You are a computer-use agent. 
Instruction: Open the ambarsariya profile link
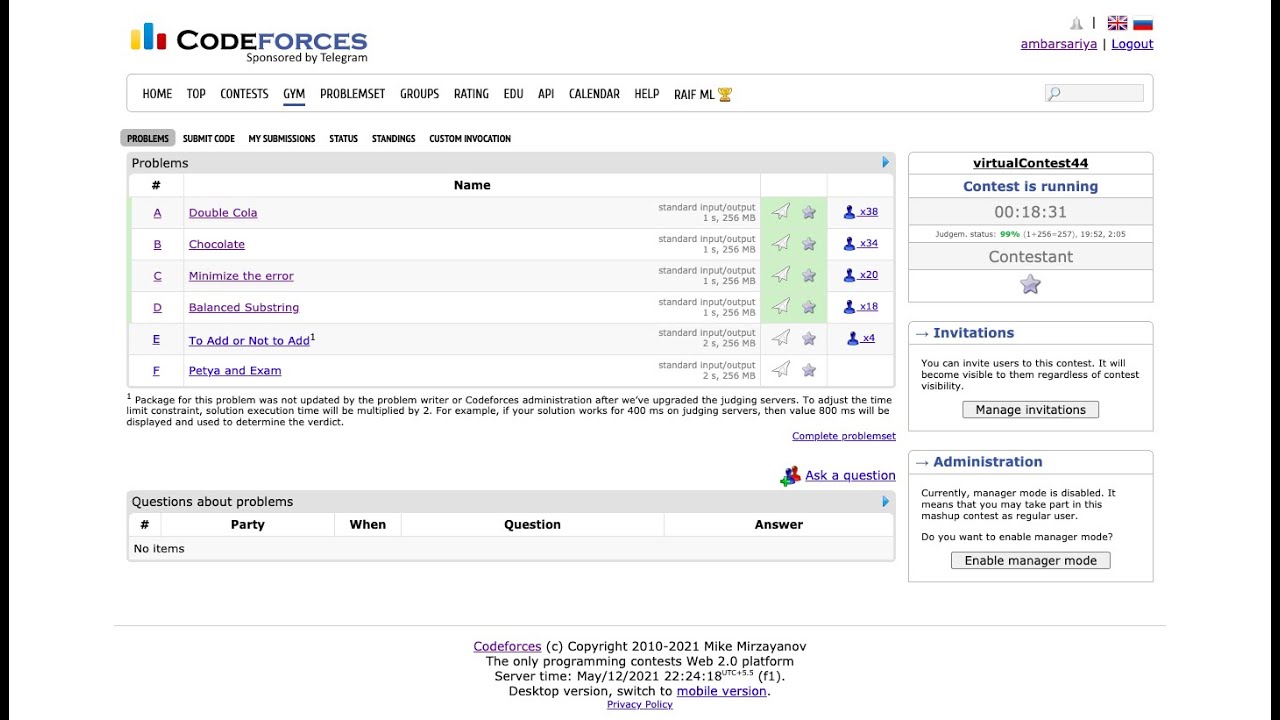coord(1059,44)
